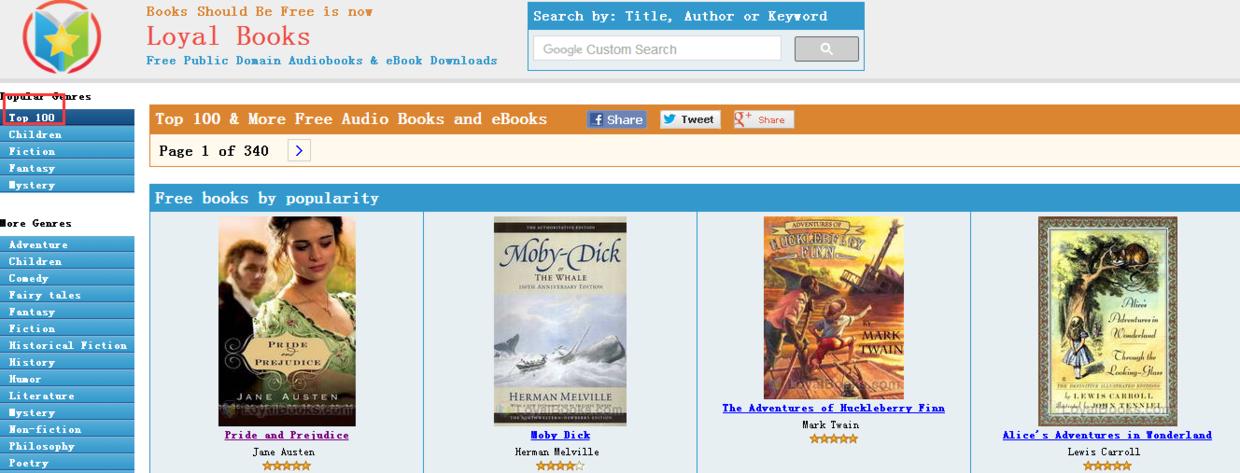Browse the Fairy tales genre
Image resolution: width=1240 pixels, height=473 pixels.
67,295
